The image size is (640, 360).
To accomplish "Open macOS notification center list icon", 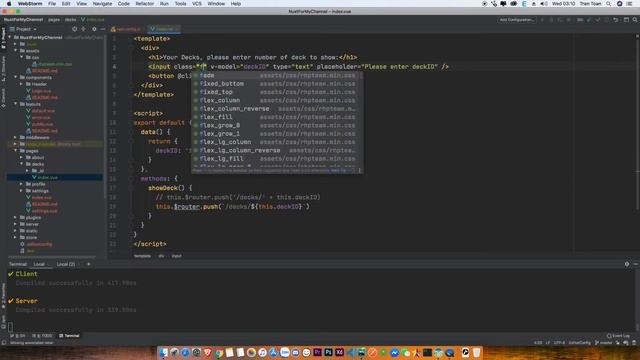I will tap(629, 4).
